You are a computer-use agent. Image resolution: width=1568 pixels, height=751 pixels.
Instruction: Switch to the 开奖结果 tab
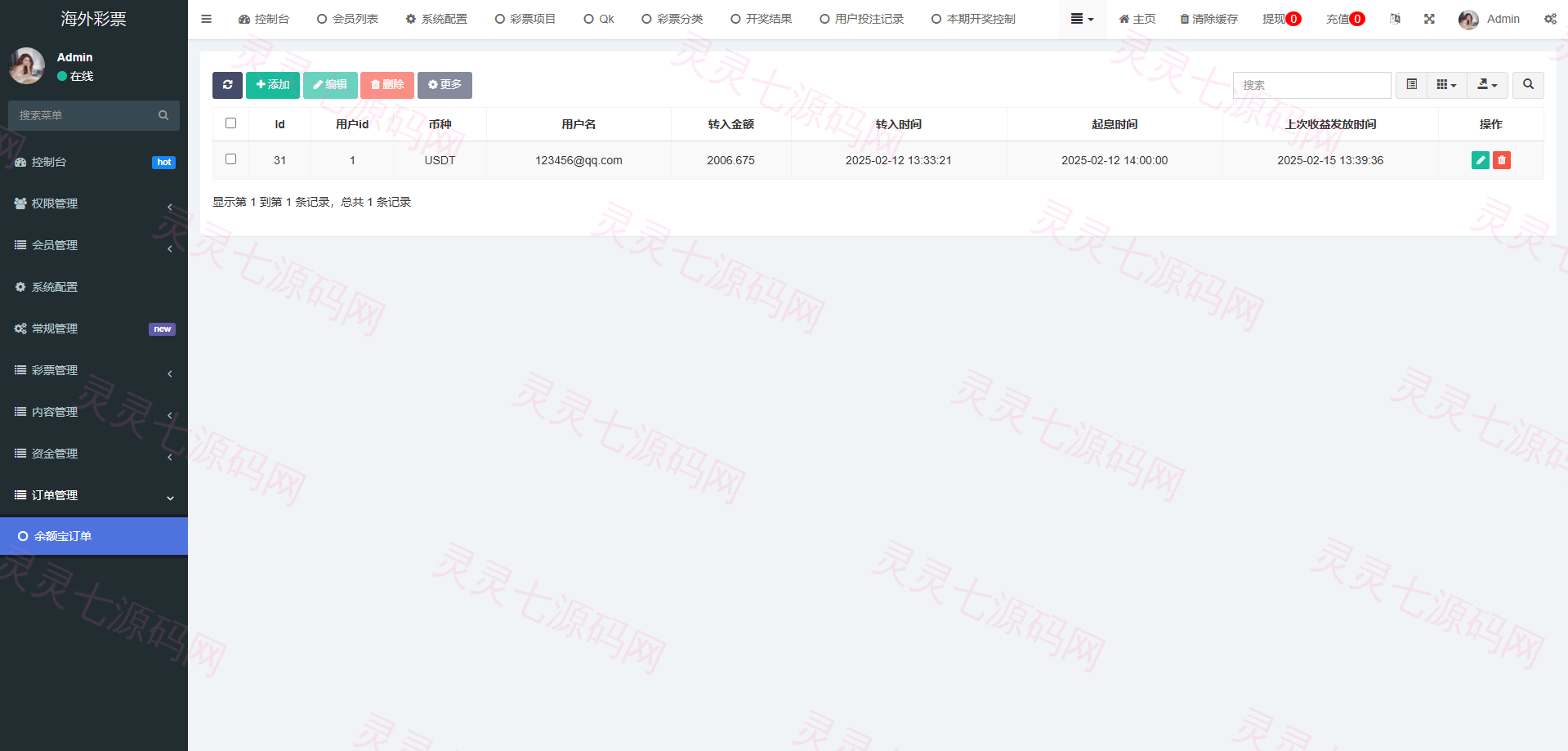pyautogui.click(x=761, y=19)
